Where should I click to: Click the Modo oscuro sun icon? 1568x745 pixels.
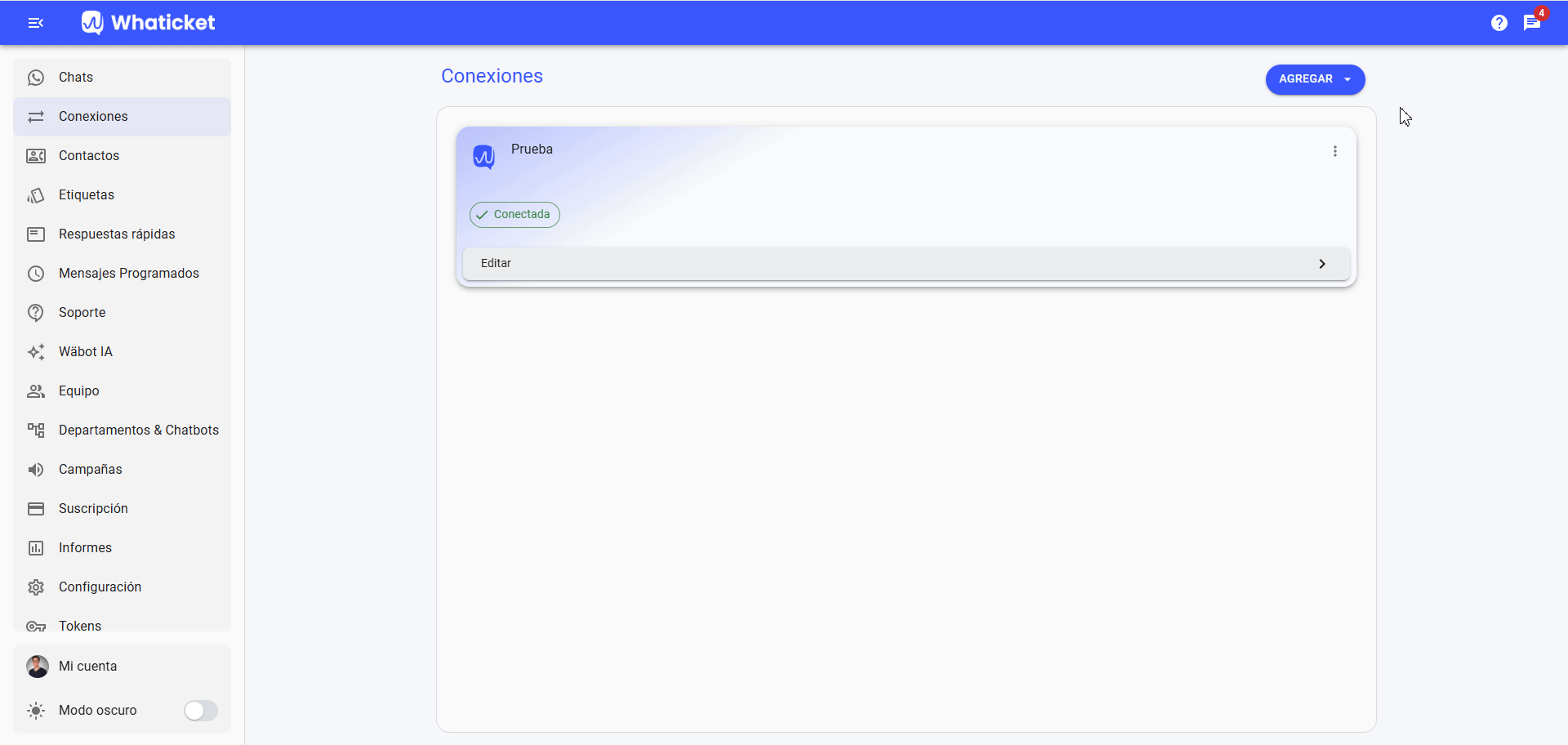point(36,711)
